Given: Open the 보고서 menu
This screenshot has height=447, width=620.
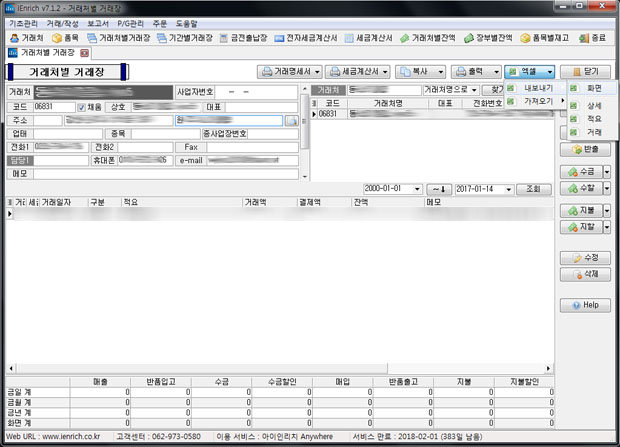Looking at the screenshot, I should [98, 22].
